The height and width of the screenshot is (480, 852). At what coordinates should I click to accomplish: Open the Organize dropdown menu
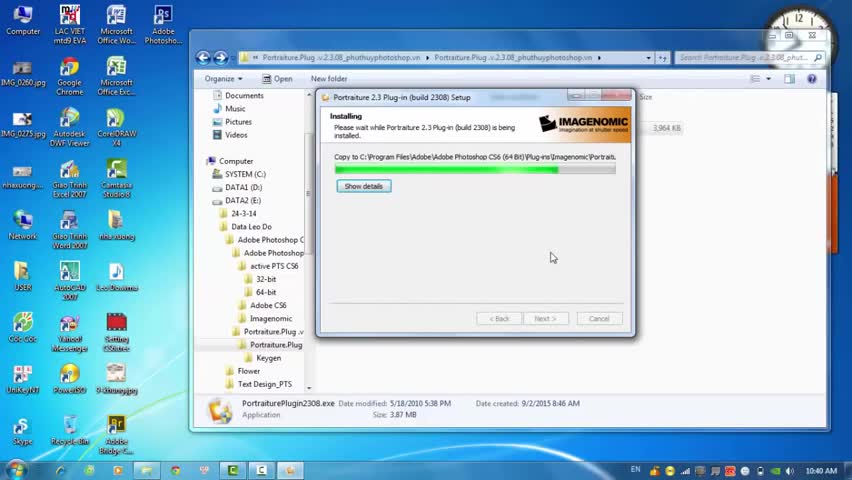click(223, 79)
